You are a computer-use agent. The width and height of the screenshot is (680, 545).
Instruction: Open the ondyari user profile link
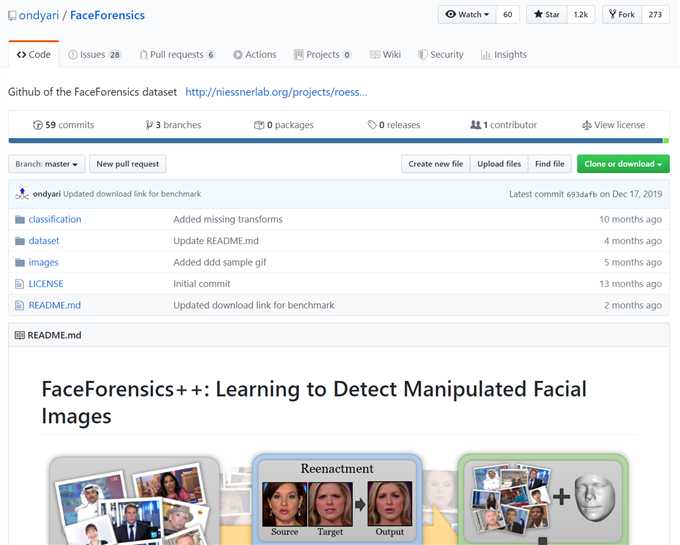click(39, 15)
